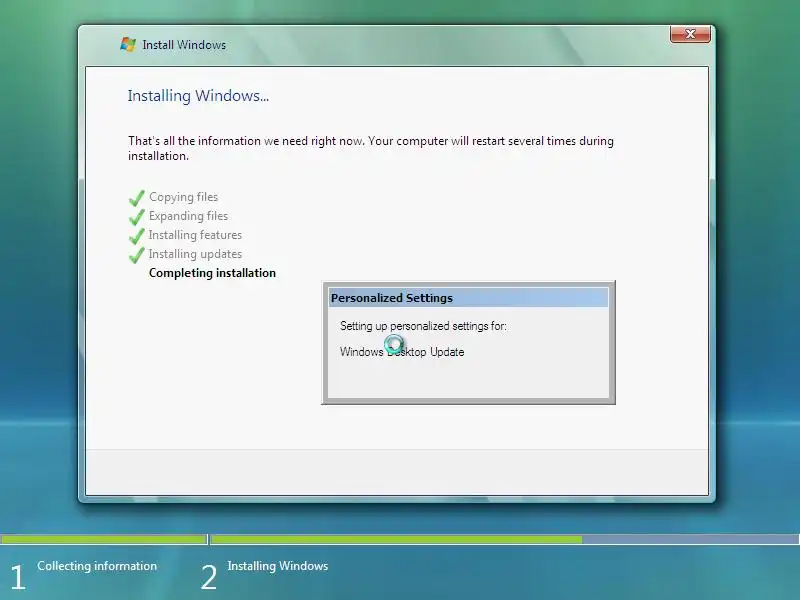Click the 'Installing Windows' stage label at bottom
Image resolution: width=800 pixels, height=600 pixels.
(x=278, y=566)
